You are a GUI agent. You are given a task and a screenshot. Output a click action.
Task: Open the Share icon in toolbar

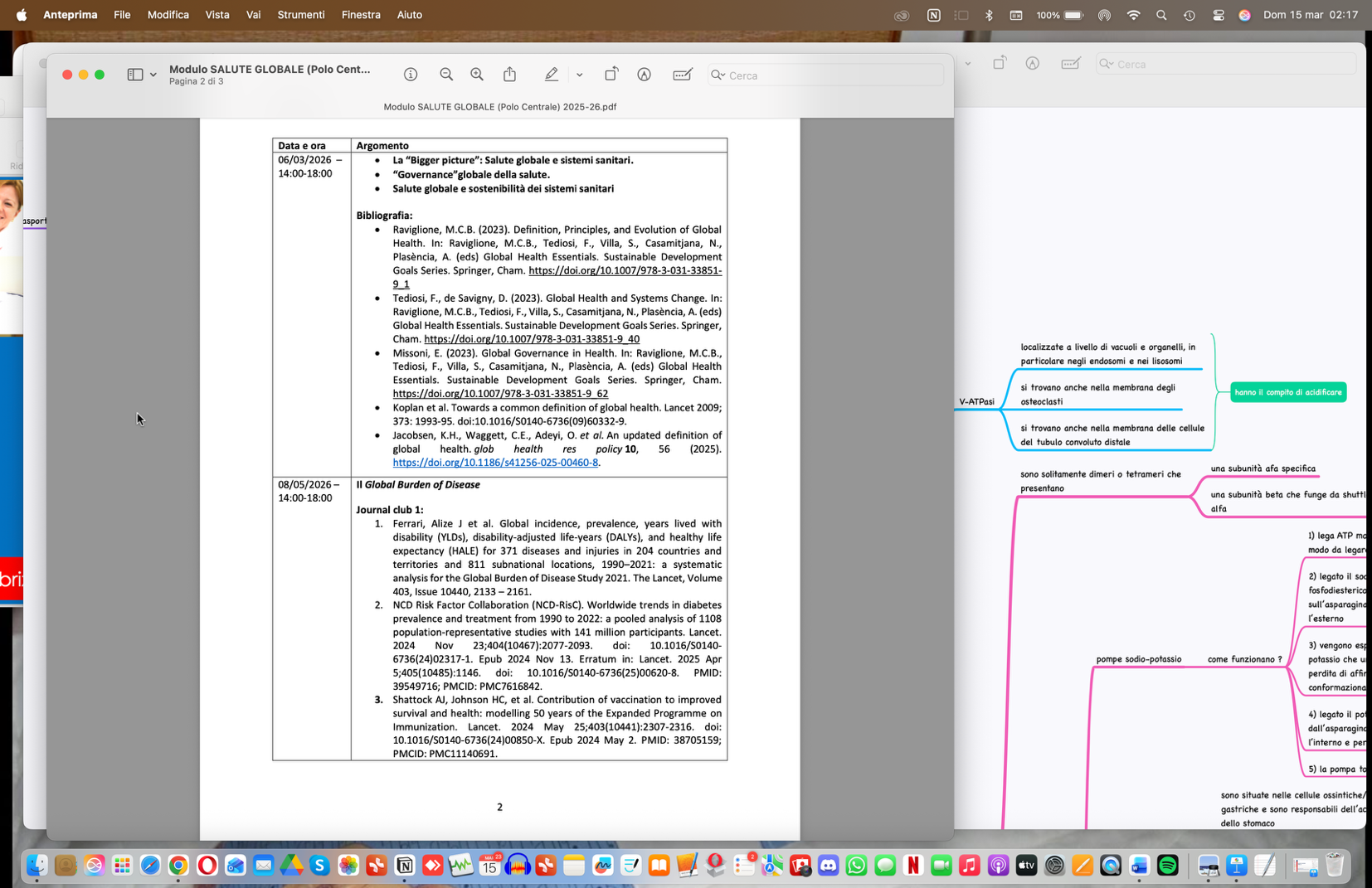point(509,75)
